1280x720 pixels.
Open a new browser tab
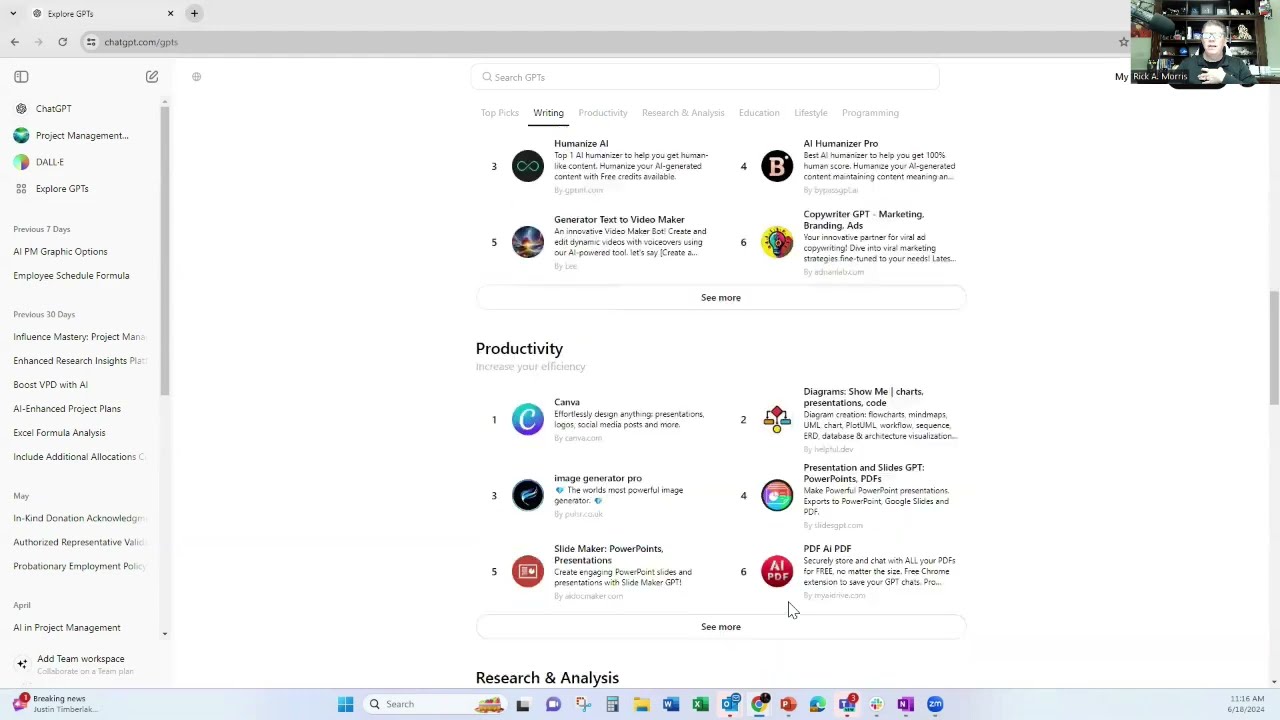coord(194,13)
